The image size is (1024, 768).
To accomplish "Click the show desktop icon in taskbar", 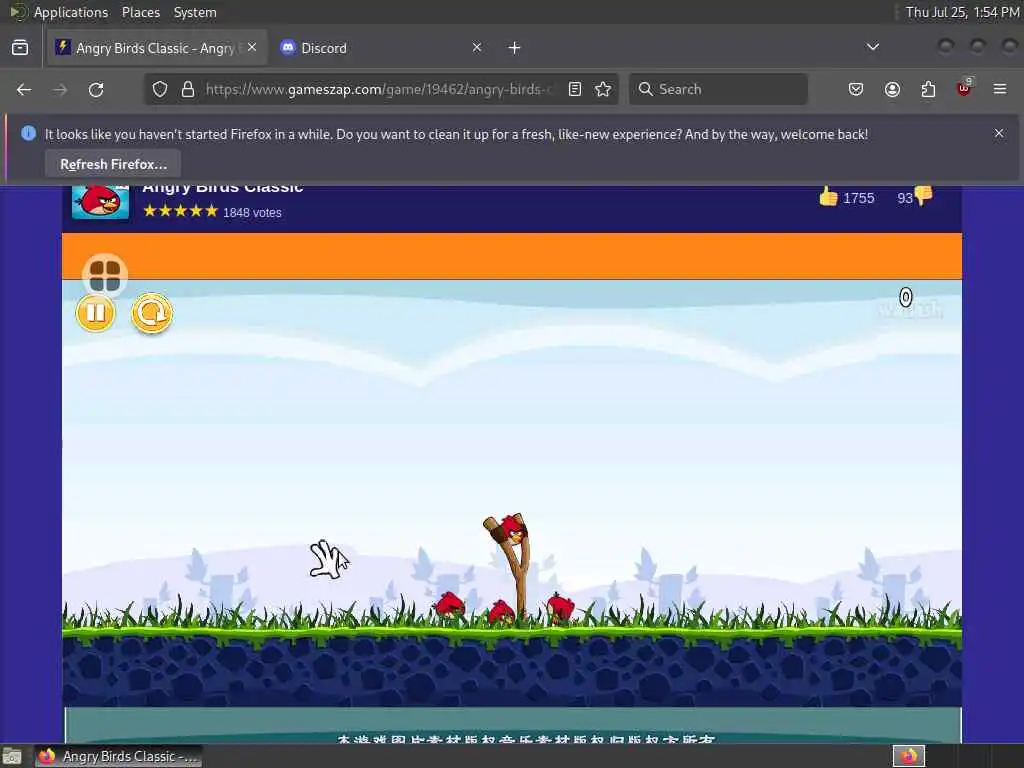I will coord(12,756).
